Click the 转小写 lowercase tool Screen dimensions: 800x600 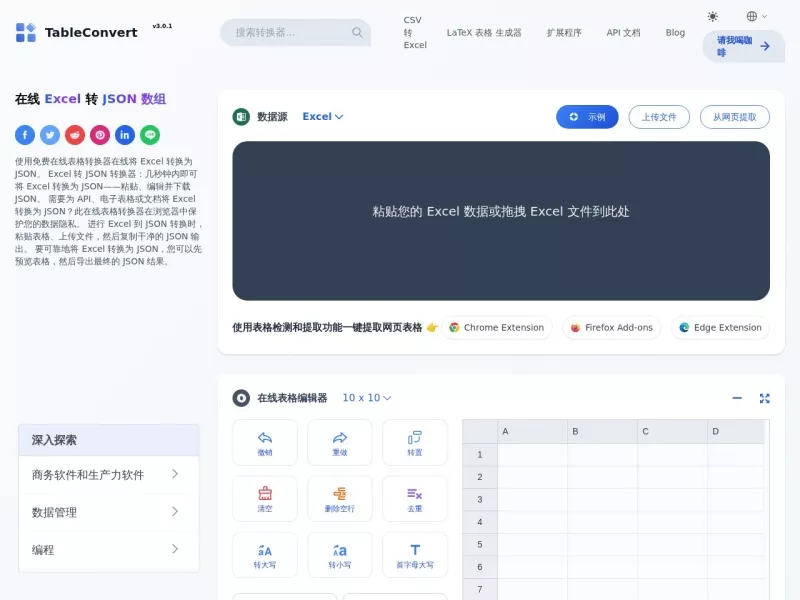coord(340,555)
